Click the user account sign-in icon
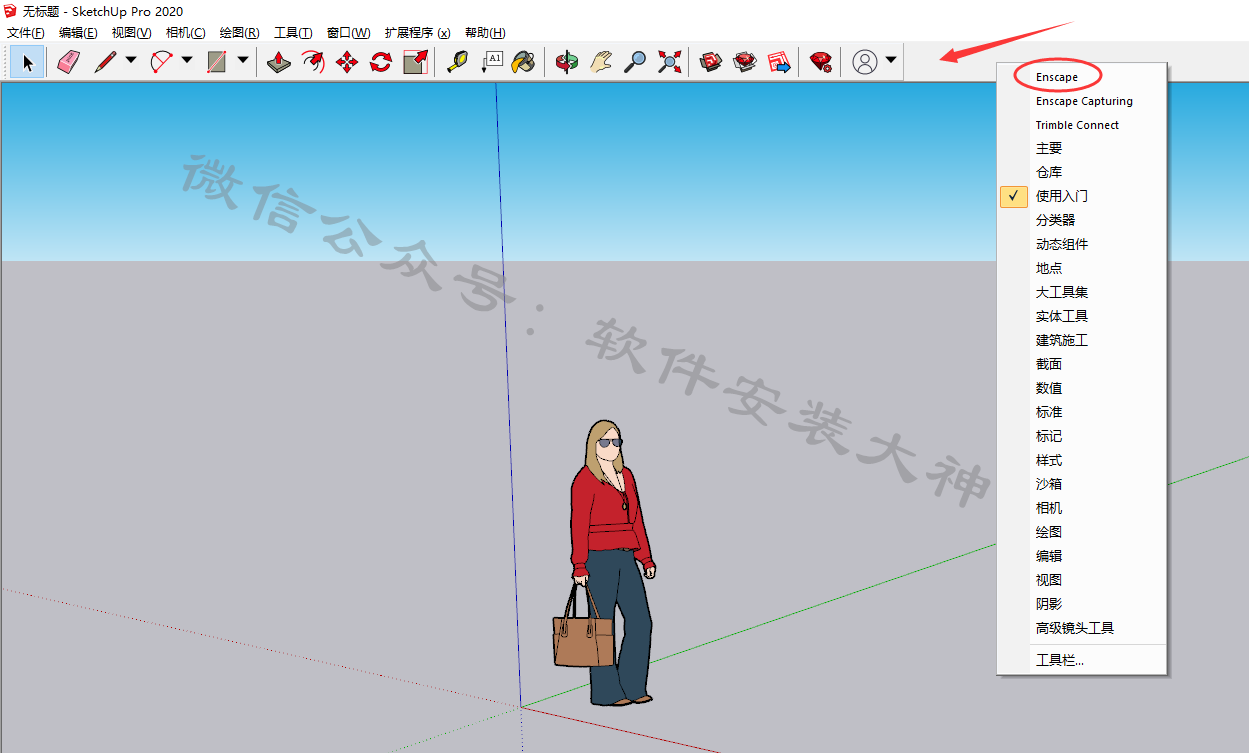 (864, 62)
